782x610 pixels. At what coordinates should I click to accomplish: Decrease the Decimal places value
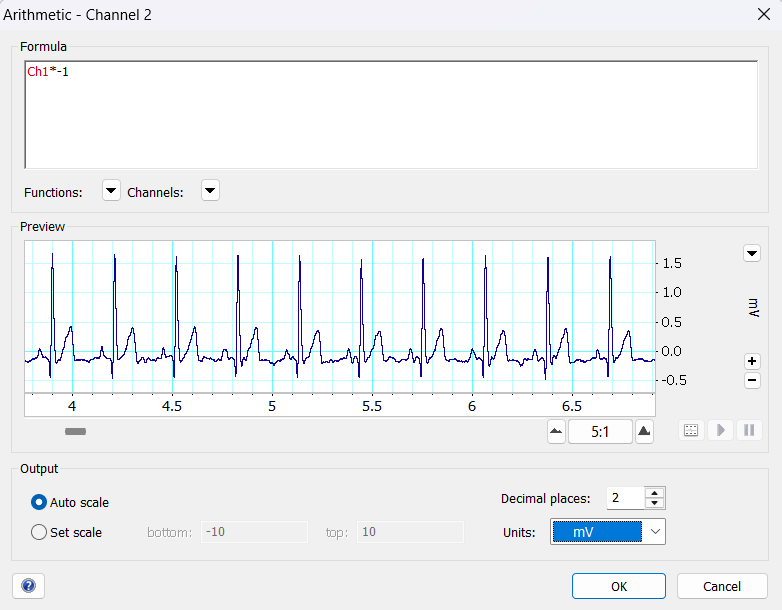654,503
